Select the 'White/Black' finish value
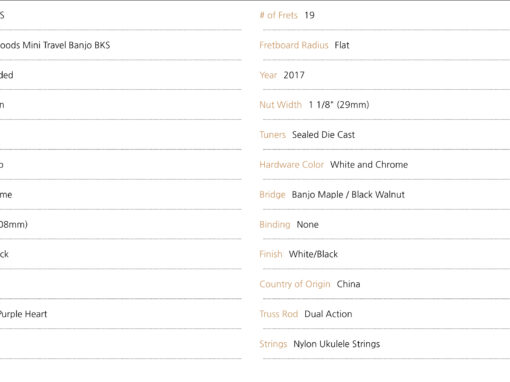Screen dimensions: 510x382 point(313,254)
